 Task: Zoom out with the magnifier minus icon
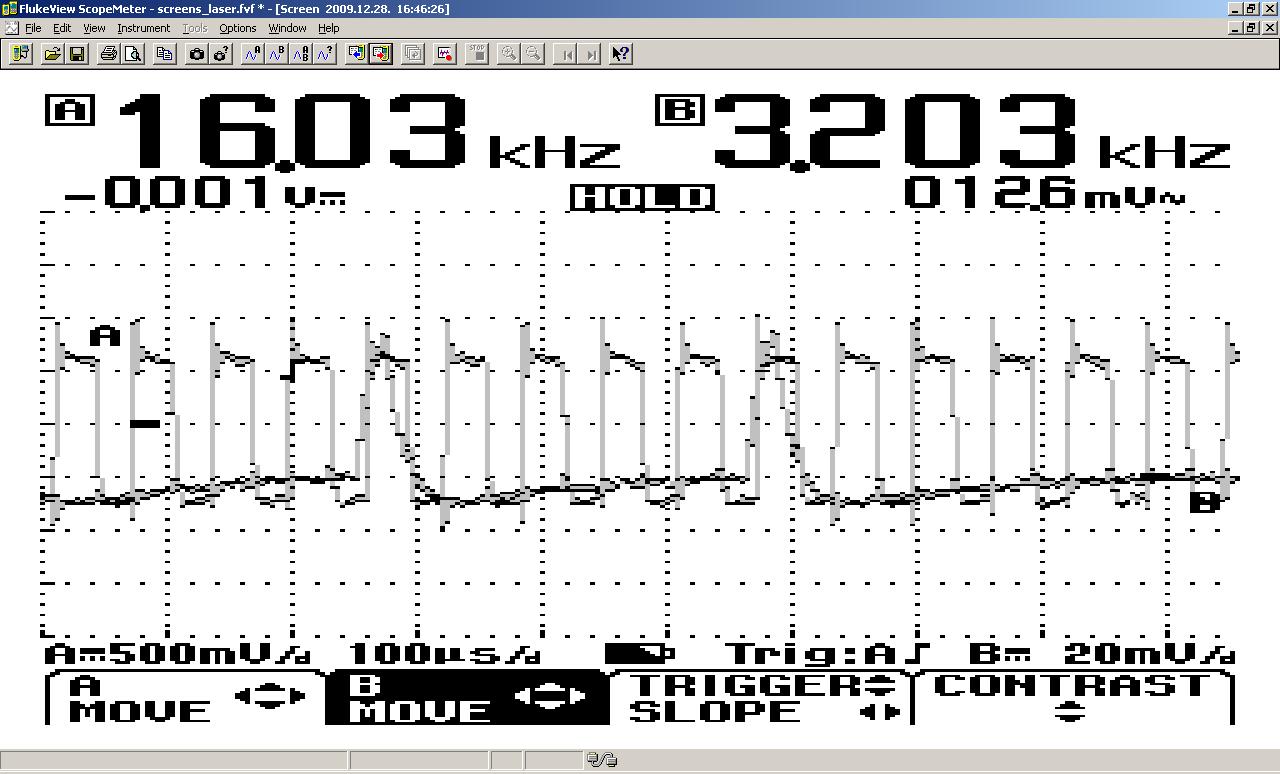point(533,54)
